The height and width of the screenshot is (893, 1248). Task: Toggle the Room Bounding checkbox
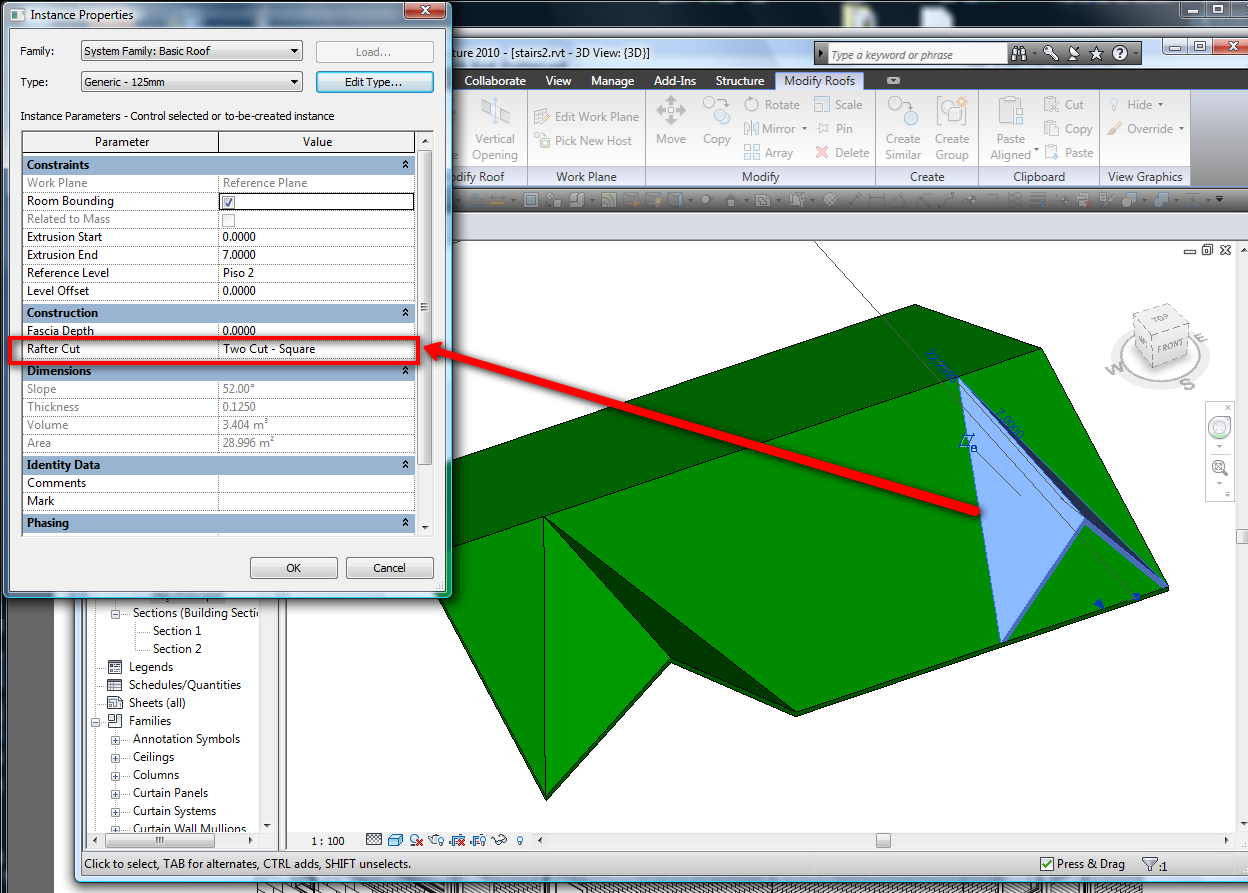coord(228,202)
